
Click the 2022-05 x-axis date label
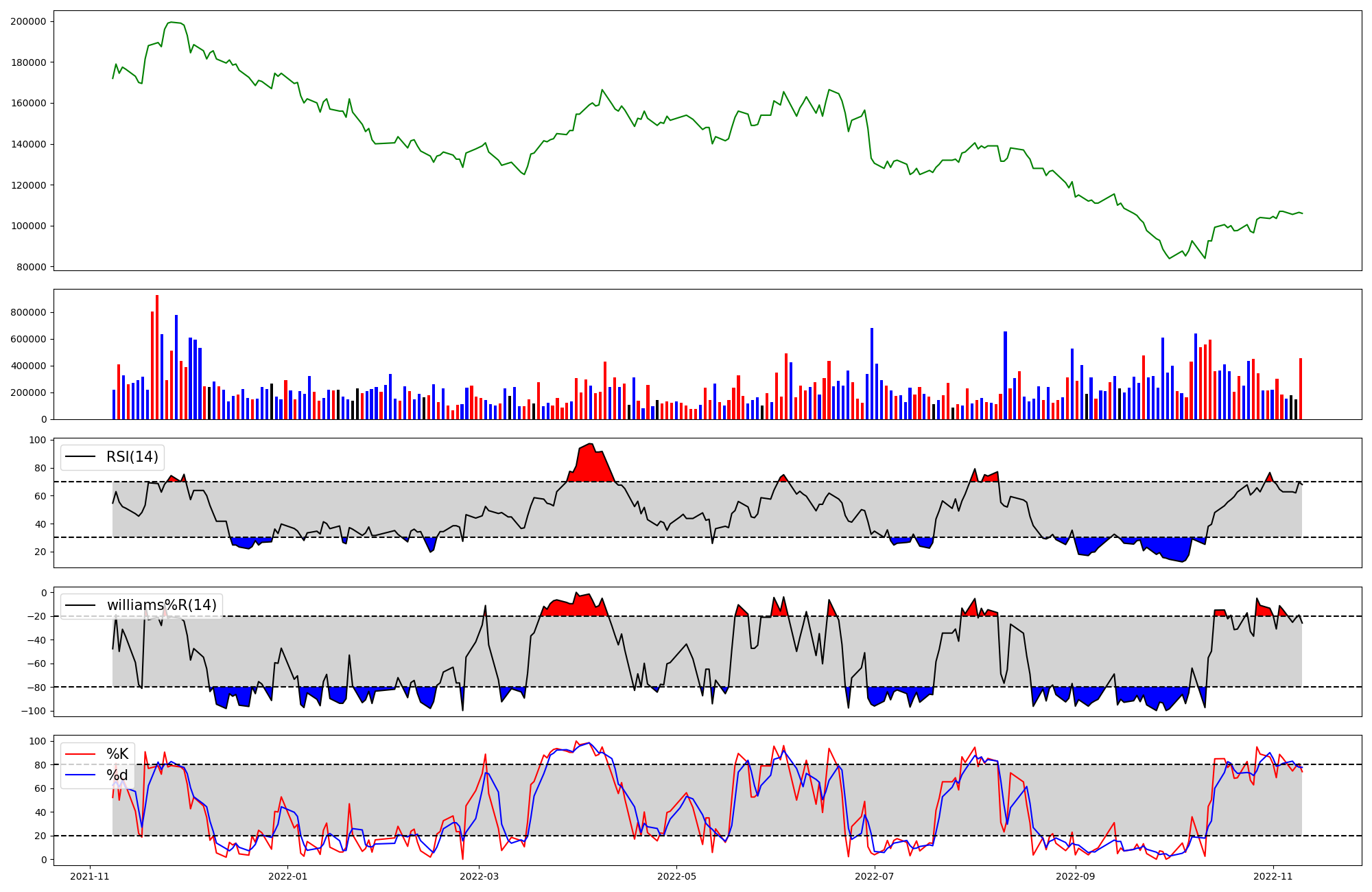tap(677, 876)
